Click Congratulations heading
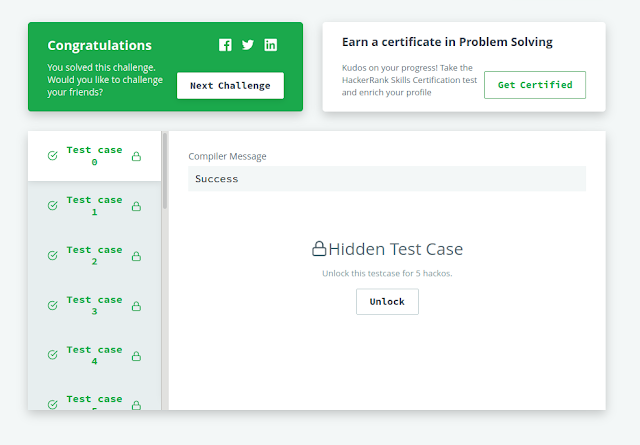Screen dimensions: 640x445 coord(99,45)
